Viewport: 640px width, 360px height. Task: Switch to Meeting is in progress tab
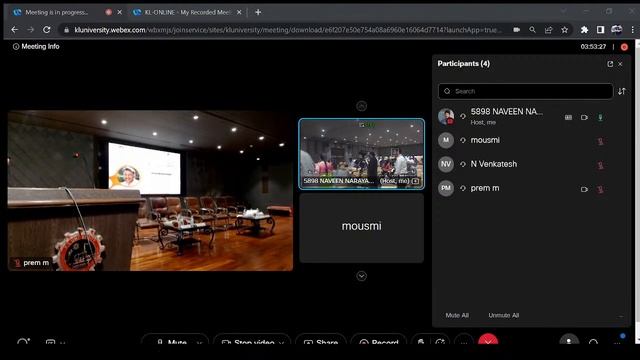56,13
